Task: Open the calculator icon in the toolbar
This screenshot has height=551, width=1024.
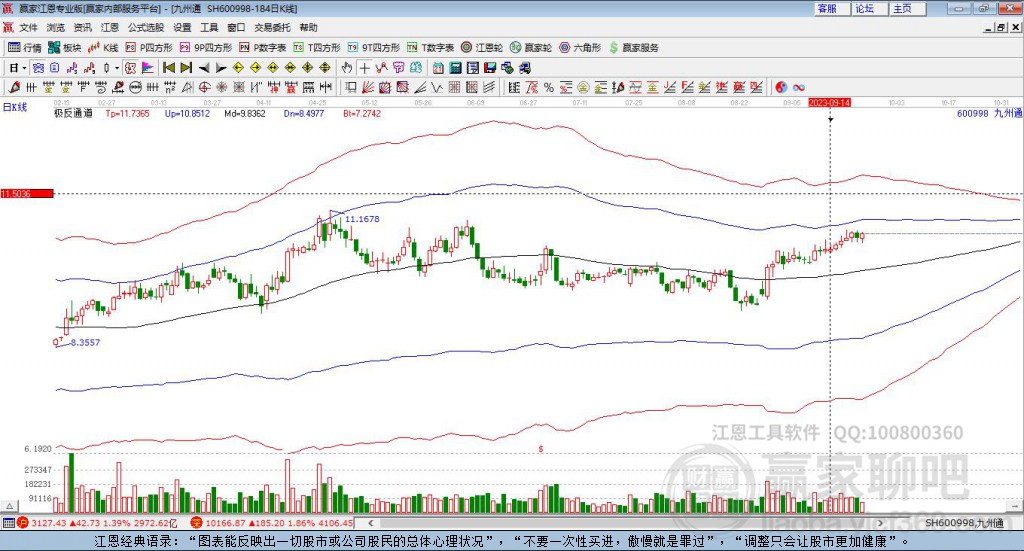Action: click(455, 67)
